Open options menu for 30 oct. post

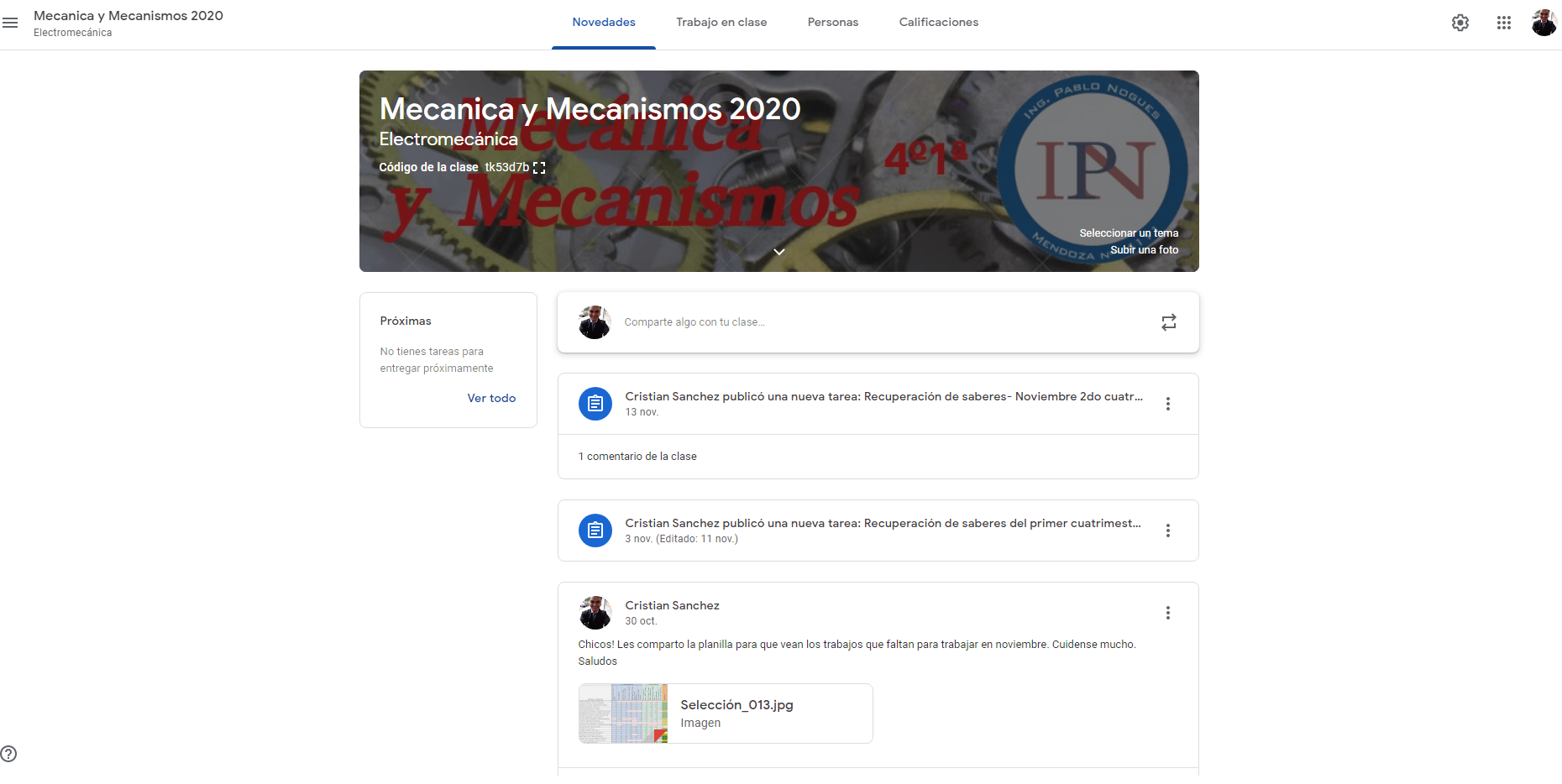[x=1167, y=613]
